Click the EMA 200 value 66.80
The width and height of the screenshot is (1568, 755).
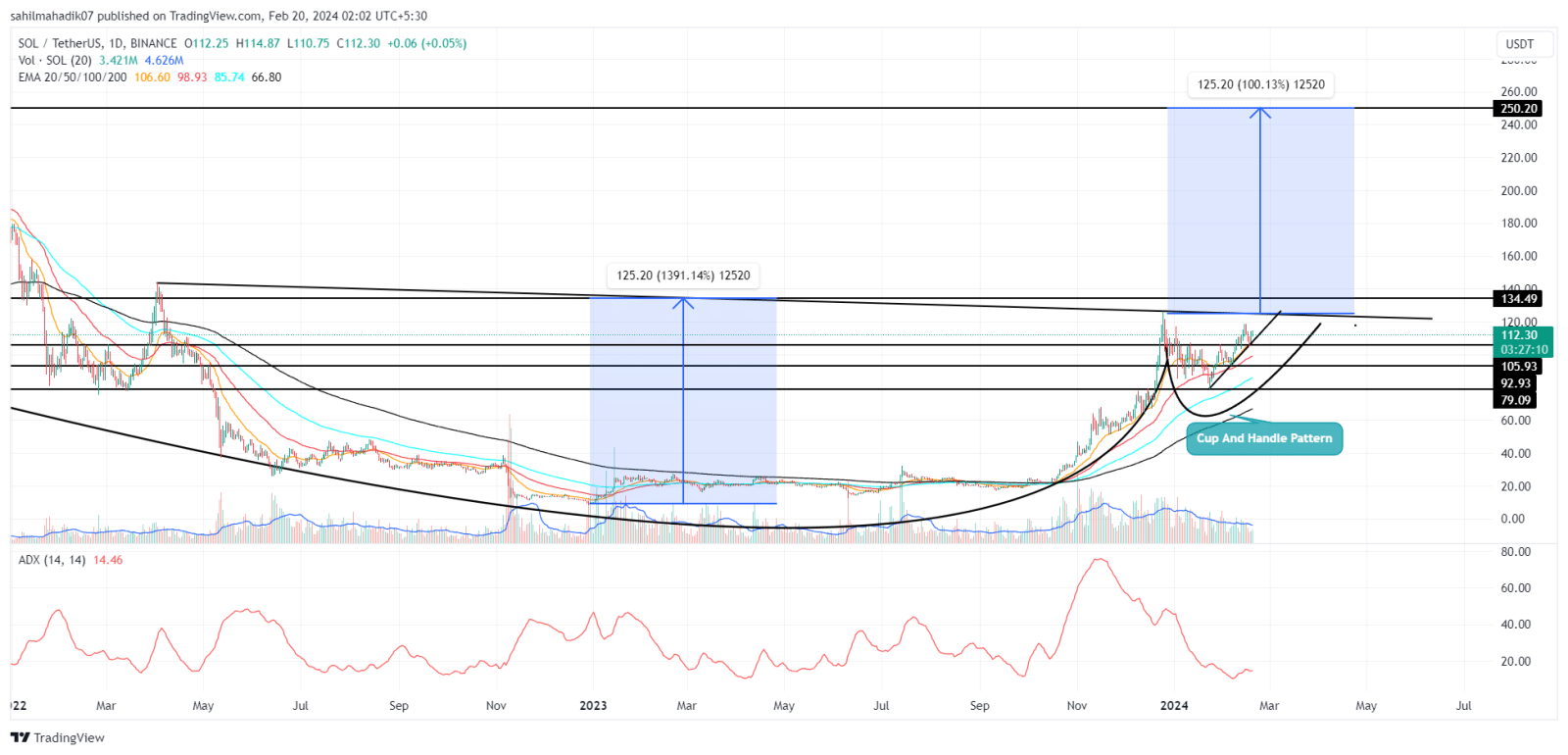point(267,77)
